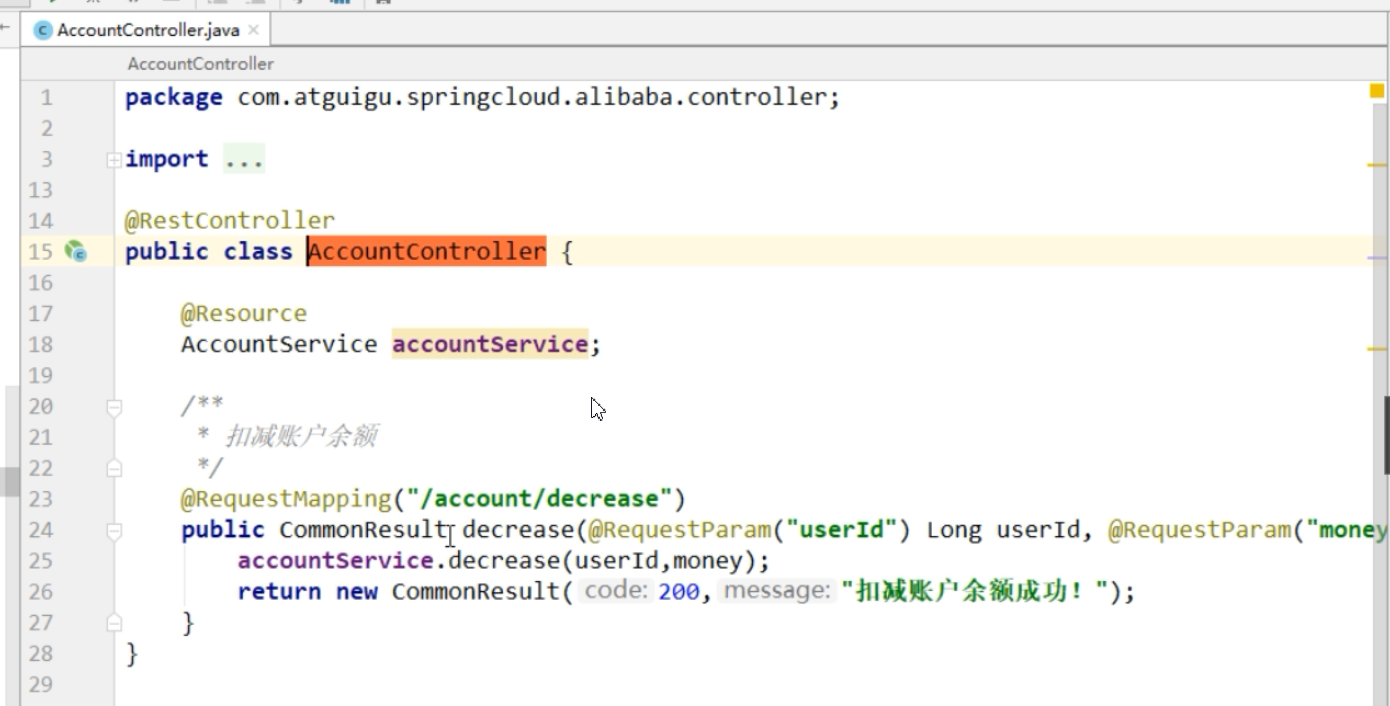Click the number '200' on line 26
This screenshot has width=1390, height=706.
click(679, 592)
